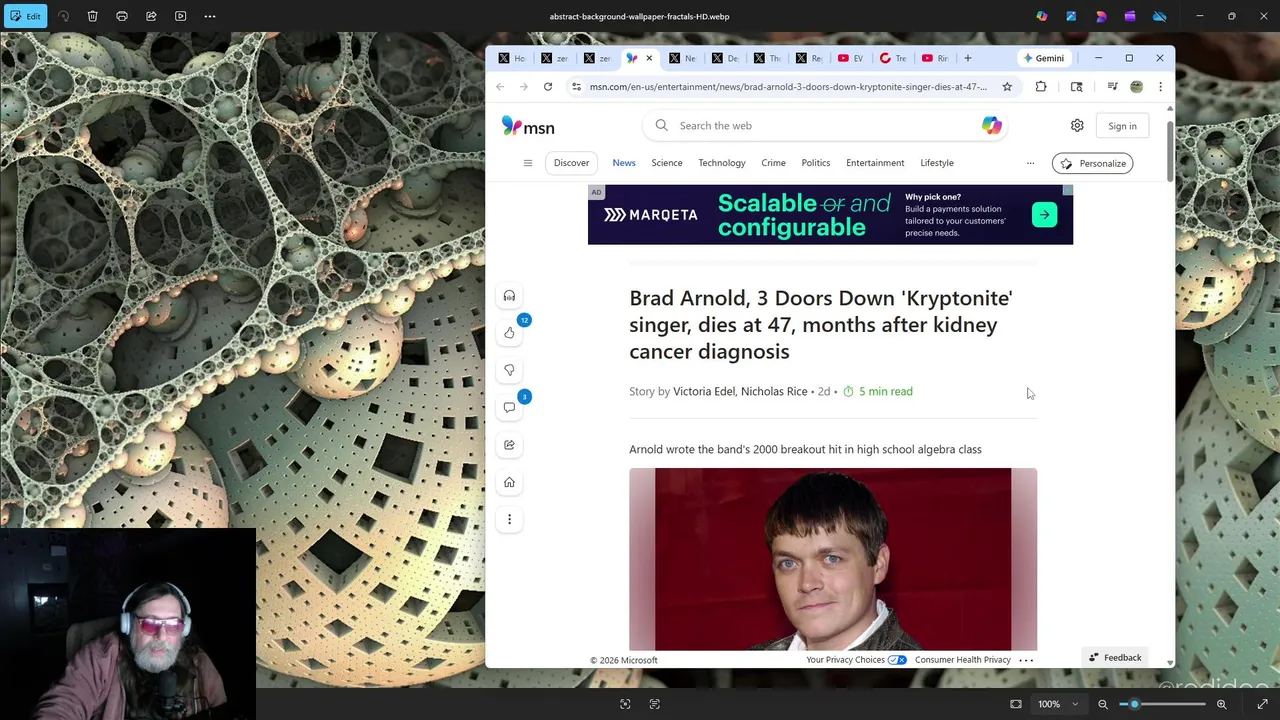The image size is (1280, 720).
Task: Click the home icon in article sidebar
Action: coord(509,483)
